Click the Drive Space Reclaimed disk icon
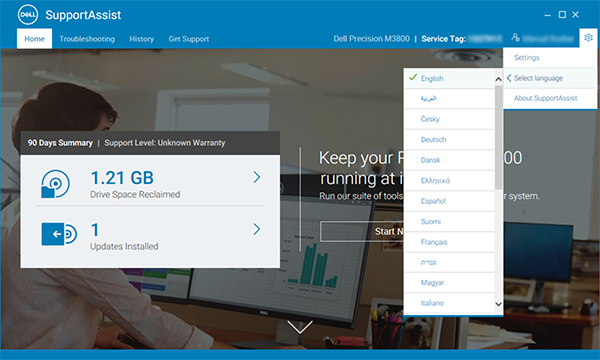 (55, 184)
